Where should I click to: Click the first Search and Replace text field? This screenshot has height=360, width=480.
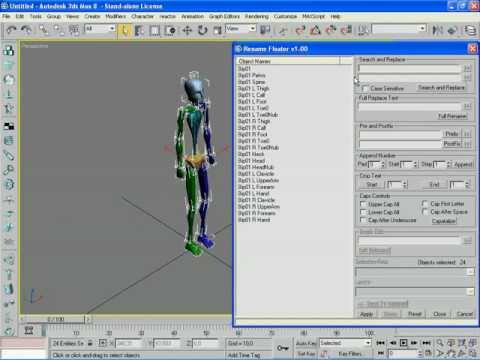coord(409,68)
